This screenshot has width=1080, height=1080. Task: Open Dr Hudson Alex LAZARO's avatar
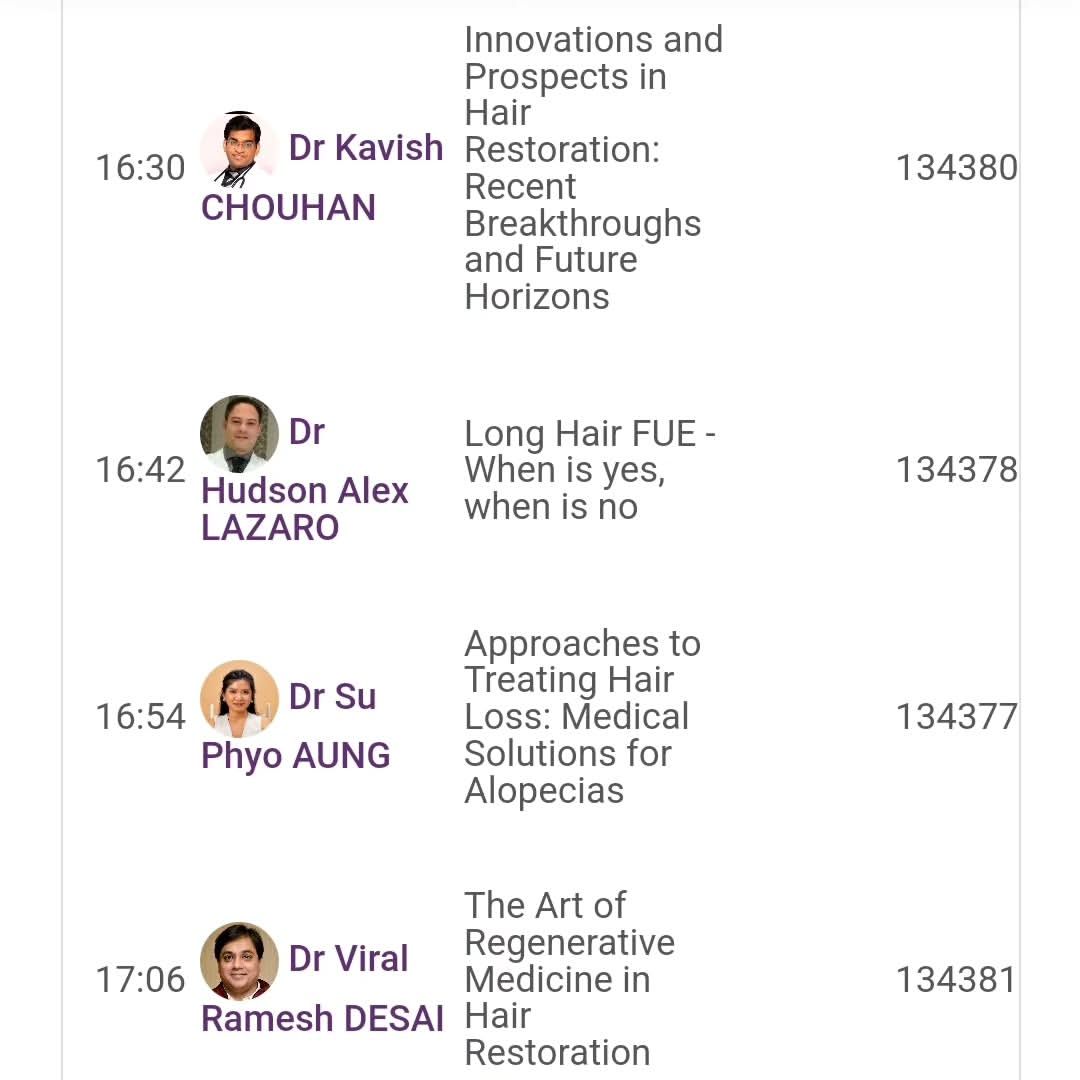(x=239, y=434)
